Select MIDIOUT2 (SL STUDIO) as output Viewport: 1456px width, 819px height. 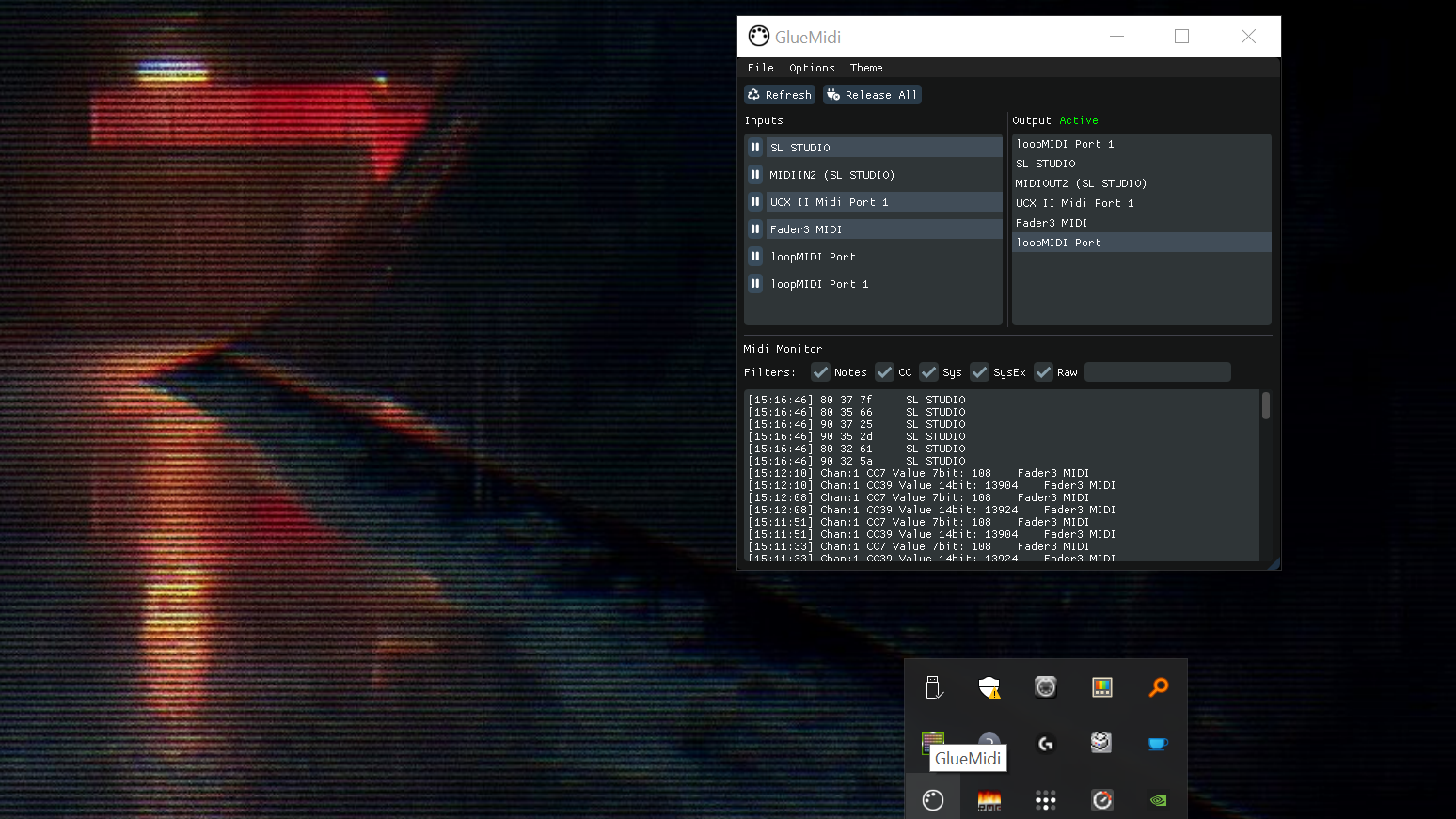pos(1081,183)
